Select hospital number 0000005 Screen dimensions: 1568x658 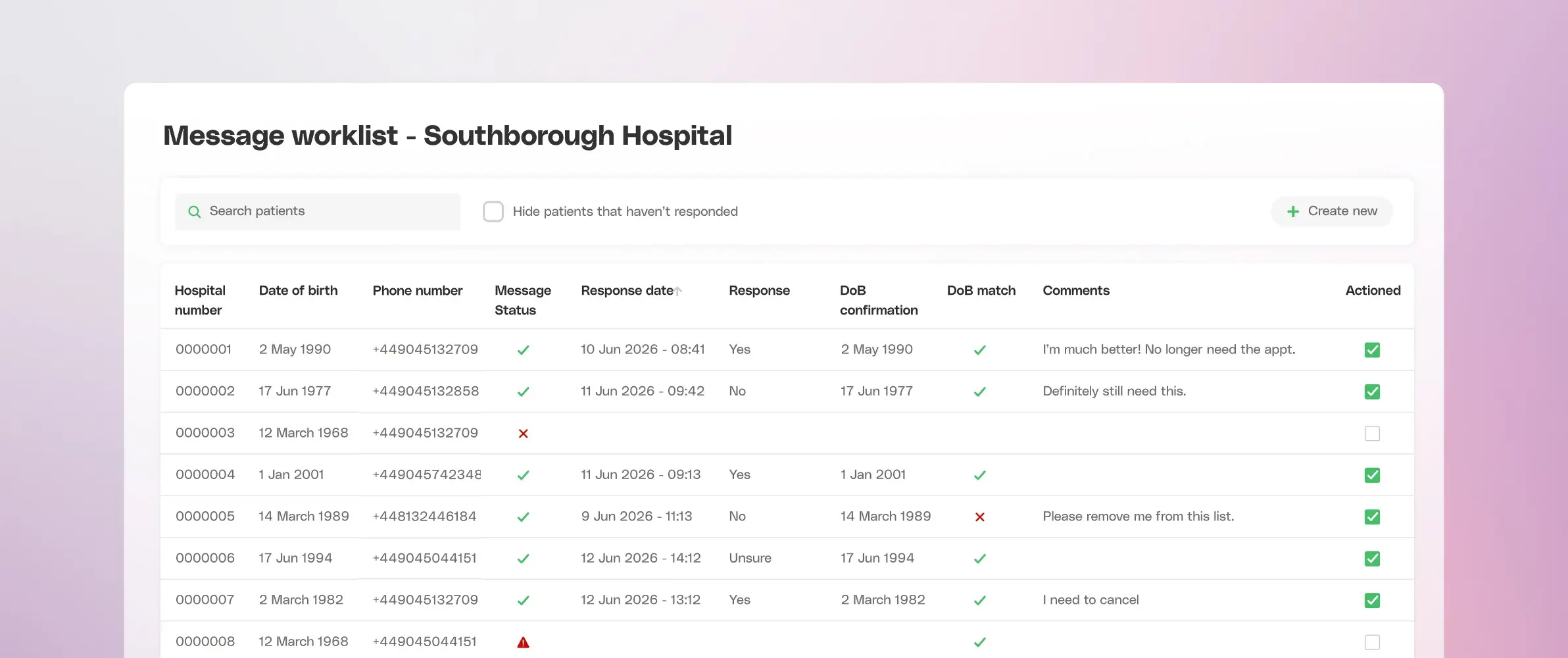(x=205, y=517)
